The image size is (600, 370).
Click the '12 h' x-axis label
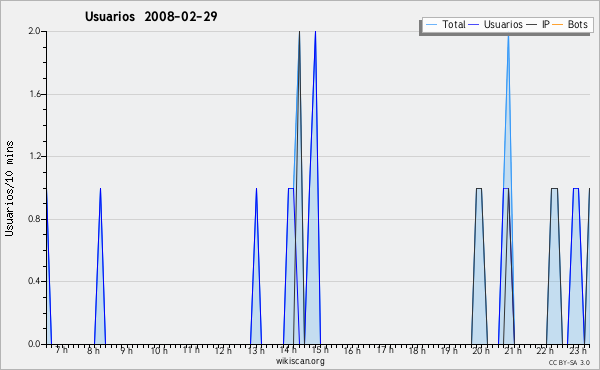[x=223, y=350]
